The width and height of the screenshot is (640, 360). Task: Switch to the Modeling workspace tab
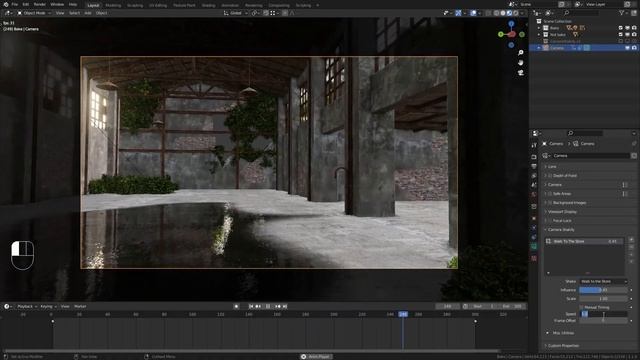click(113, 5)
